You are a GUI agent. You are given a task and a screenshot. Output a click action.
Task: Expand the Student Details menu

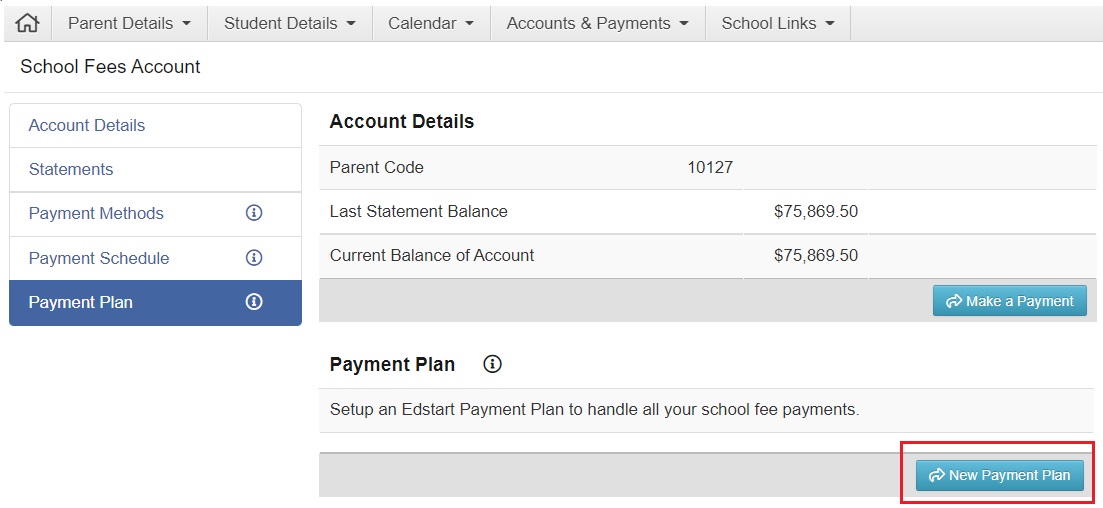tap(290, 23)
